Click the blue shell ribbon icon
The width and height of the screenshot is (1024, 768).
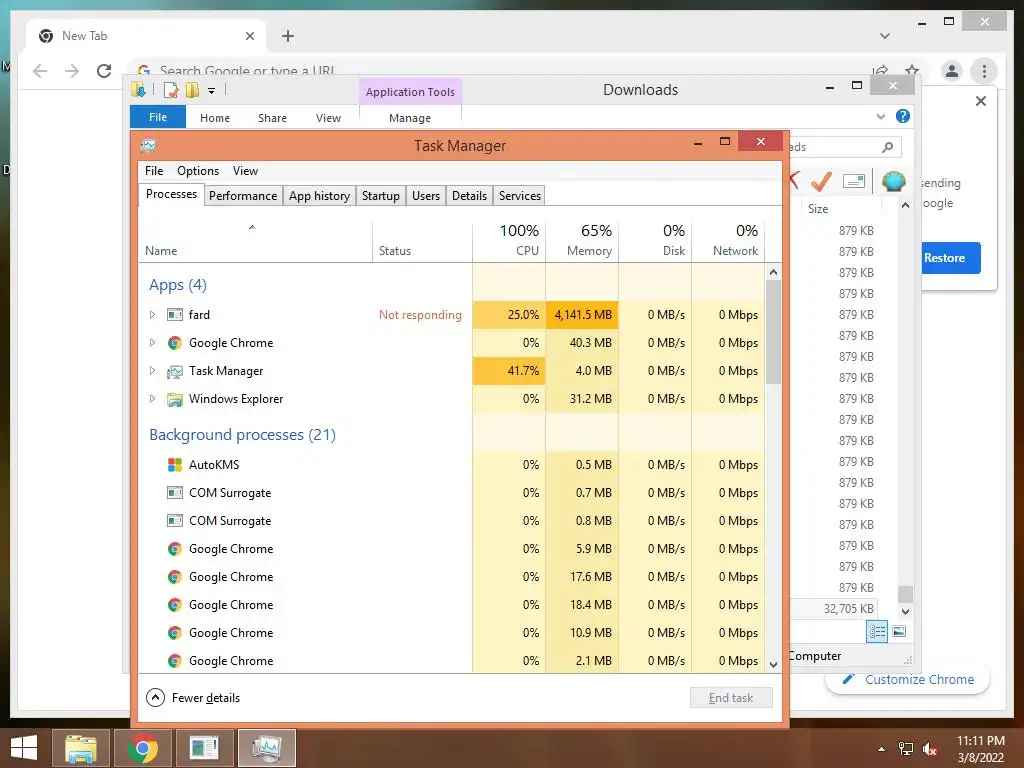pos(893,181)
